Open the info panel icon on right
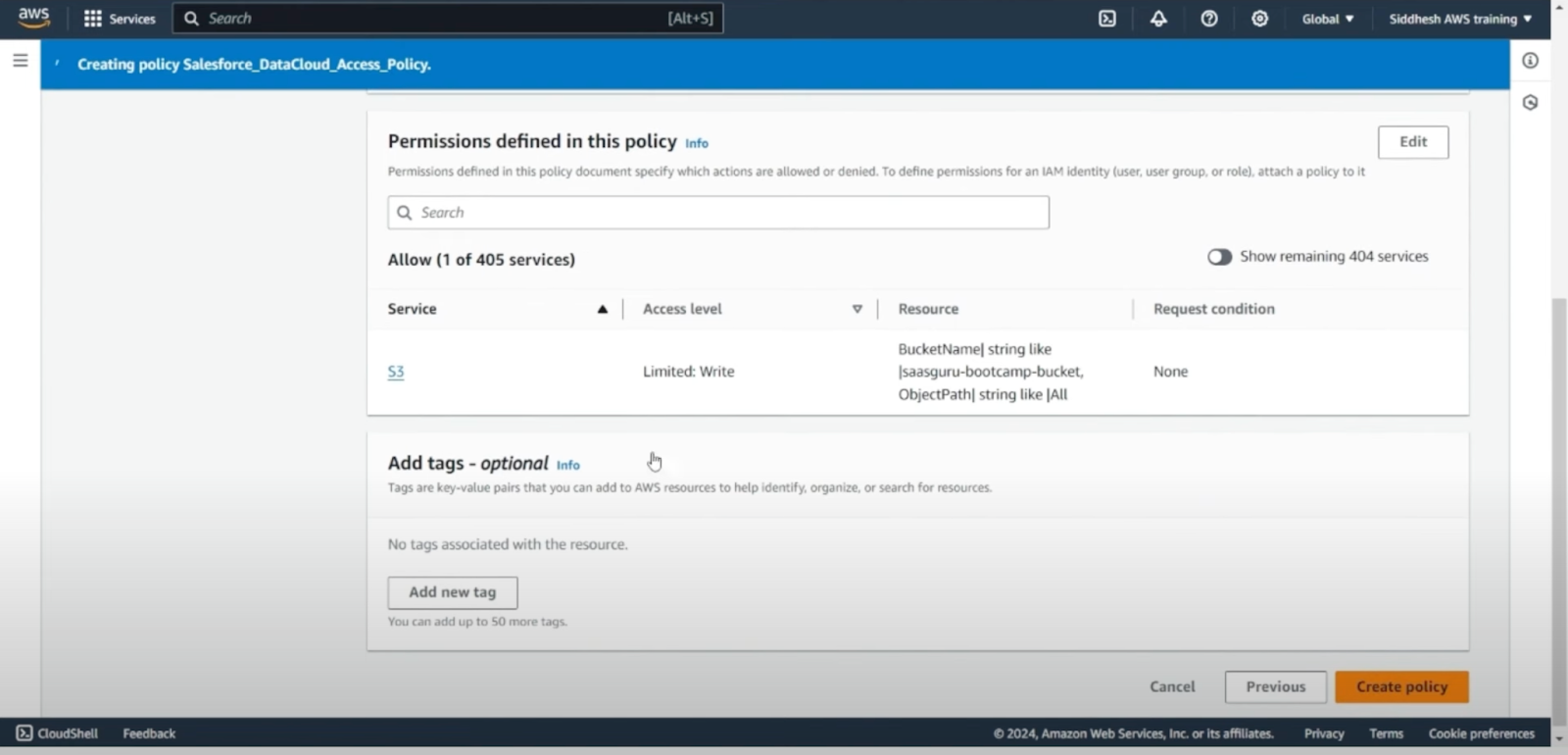Image resolution: width=1568 pixels, height=755 pixels. [1530, 61]
